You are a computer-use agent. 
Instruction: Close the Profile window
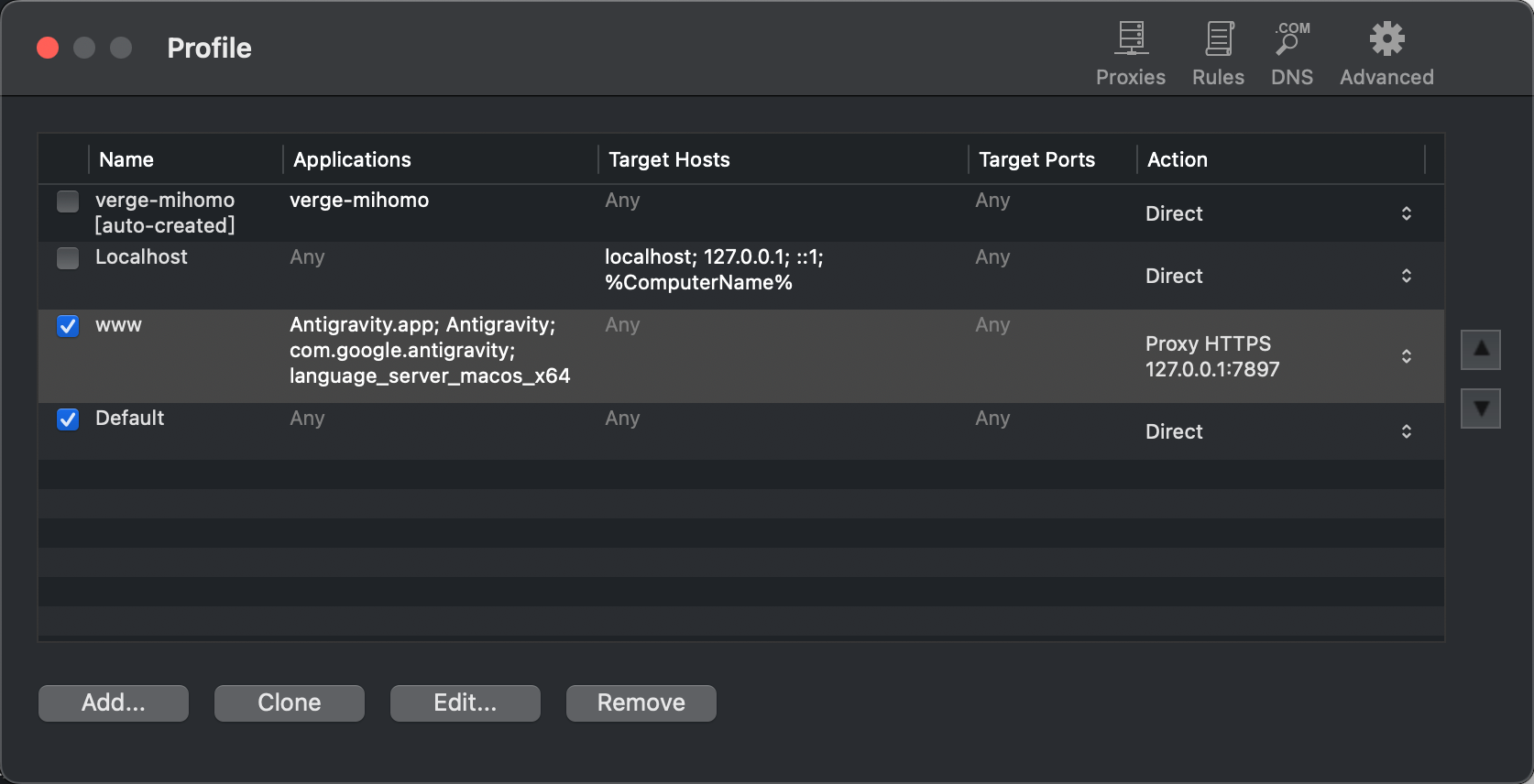[x=48, y=48]
